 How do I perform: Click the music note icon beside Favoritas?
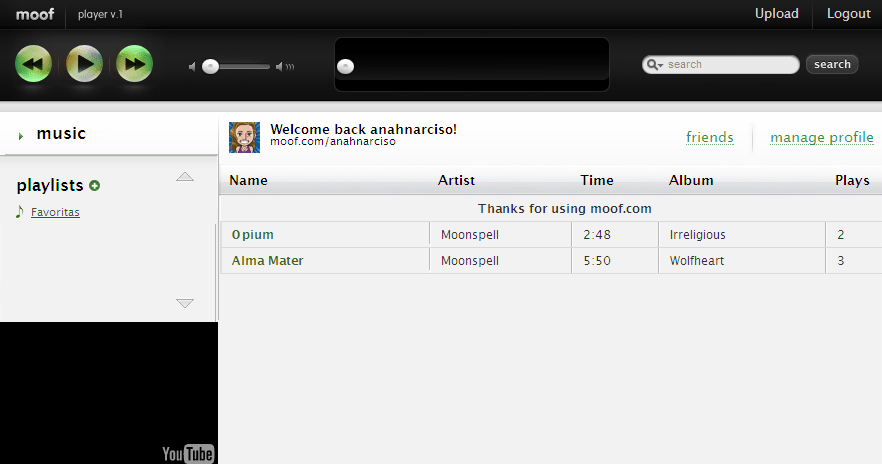[x=20, y=211]
